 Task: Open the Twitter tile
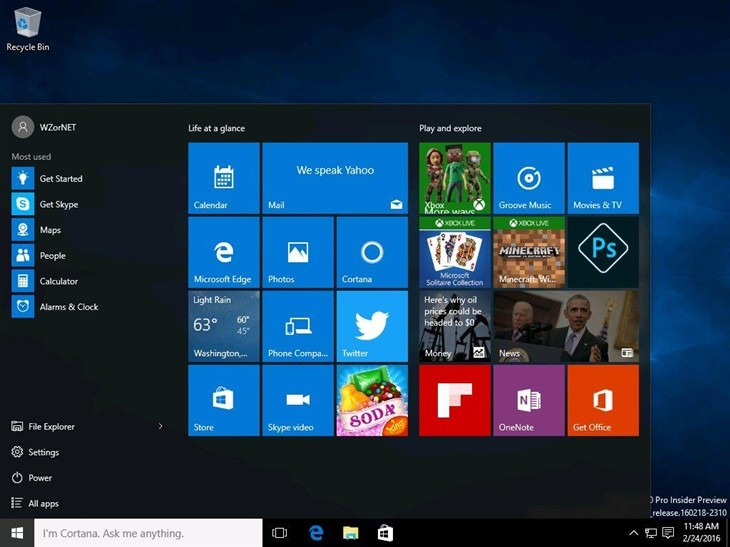pyautogui.click(x=372, y=326)
